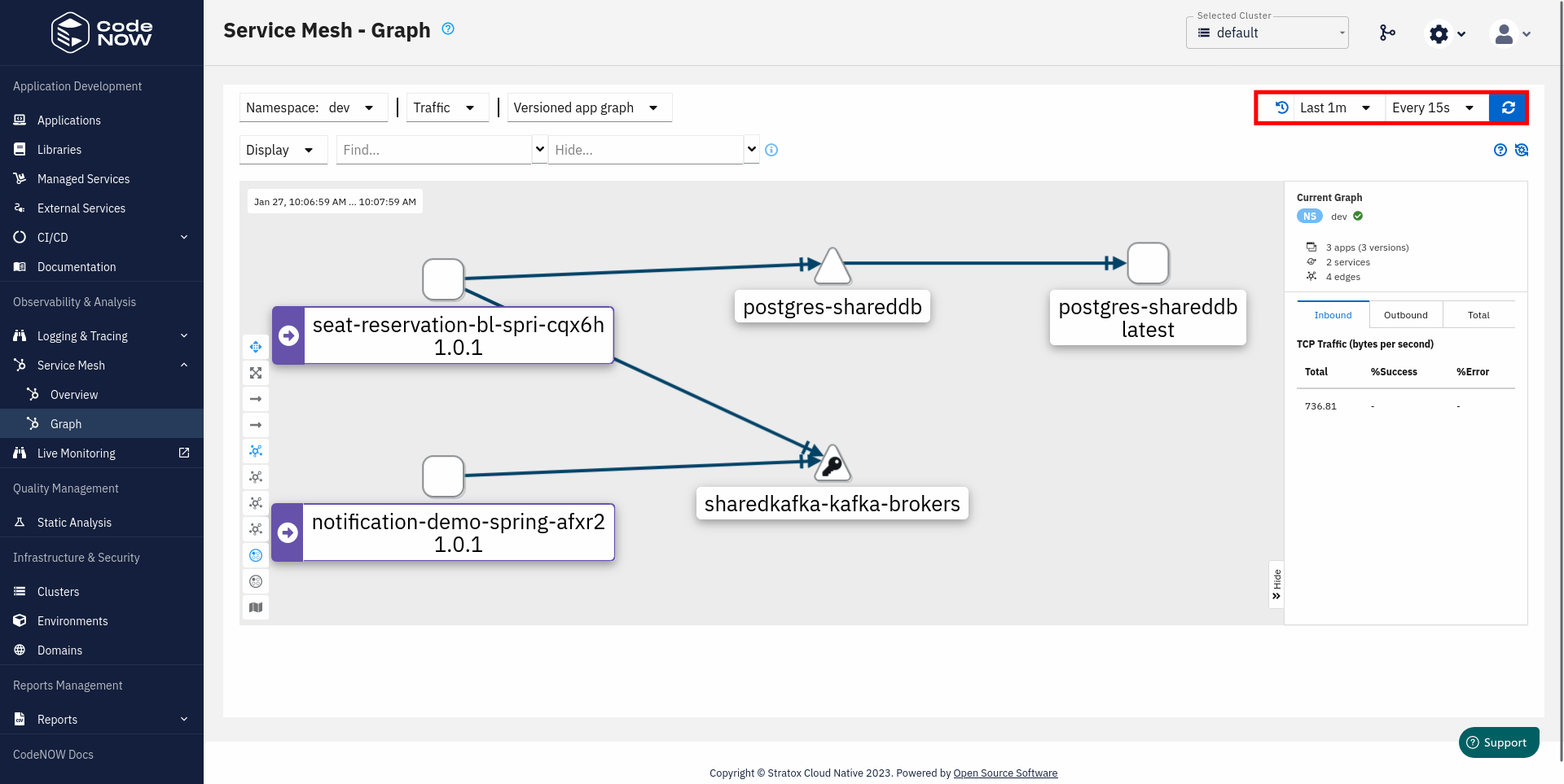Click the Static Analysis flask icon
Viewport: 1564px width, 784px height.
pyautogui.click(x=20, y=522)
